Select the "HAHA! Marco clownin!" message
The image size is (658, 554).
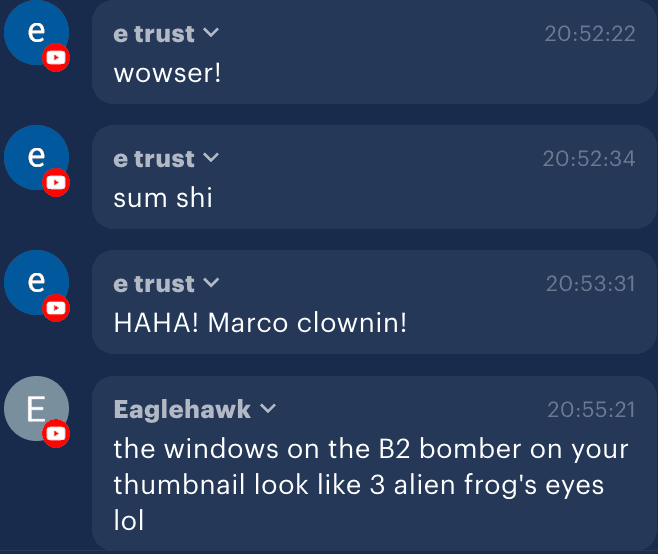[x=260, y=323]
